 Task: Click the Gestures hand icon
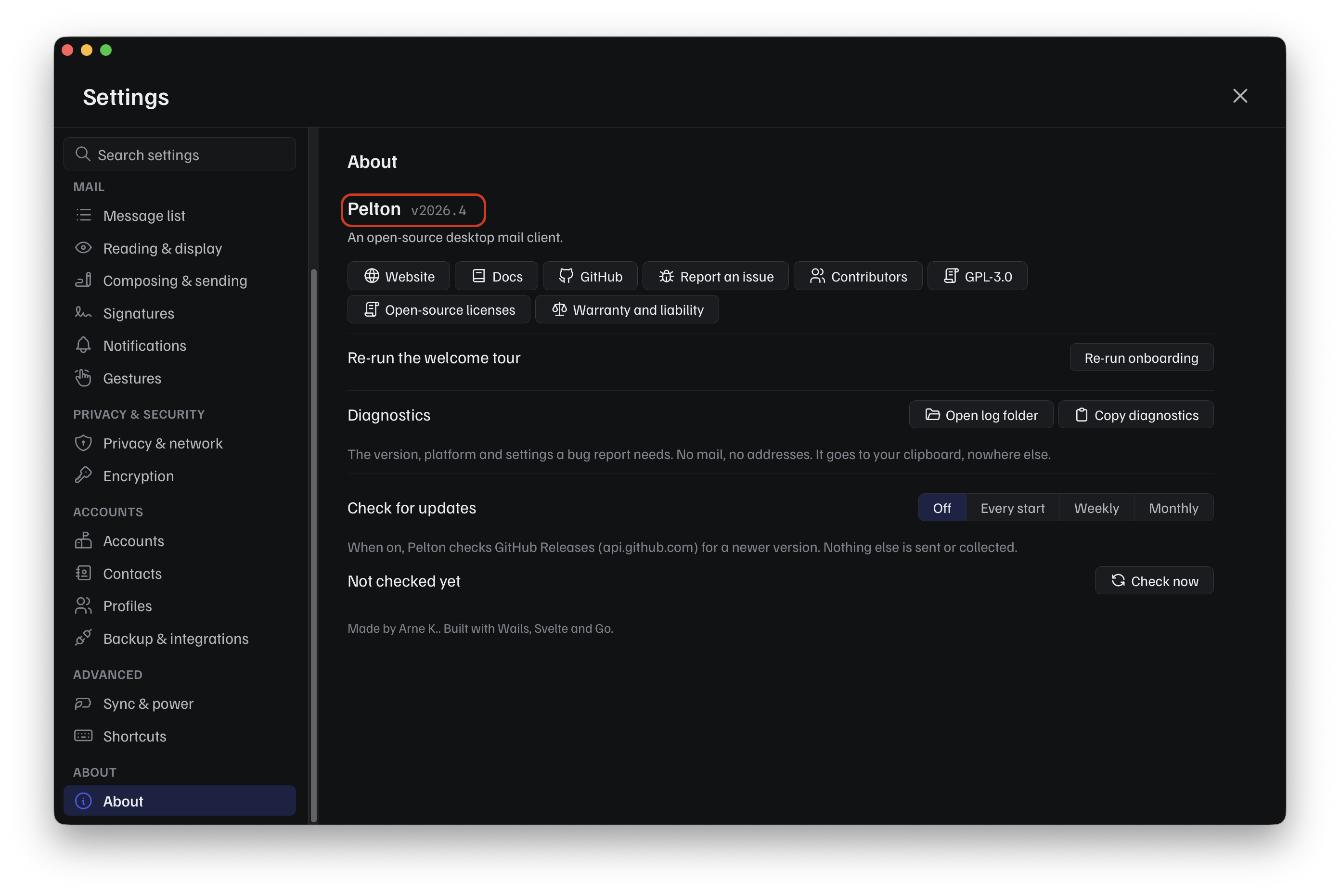tap(83, 378)
